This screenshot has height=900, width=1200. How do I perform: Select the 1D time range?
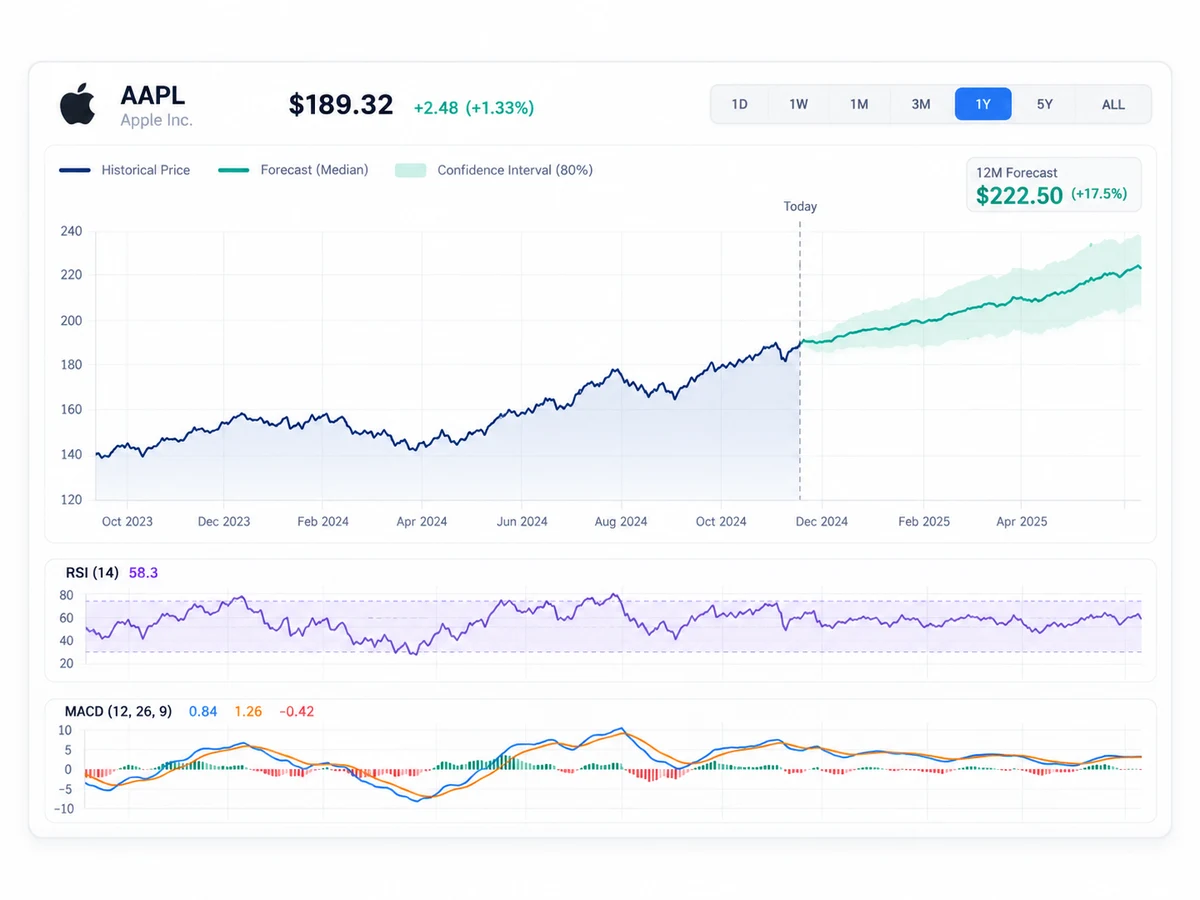tap(740, 104)
